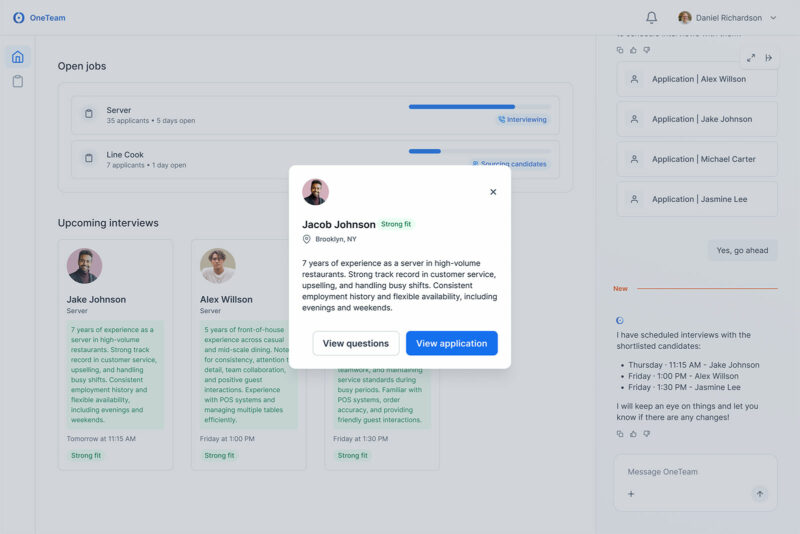Click the plus attachment icon in chat

point(631,494)
